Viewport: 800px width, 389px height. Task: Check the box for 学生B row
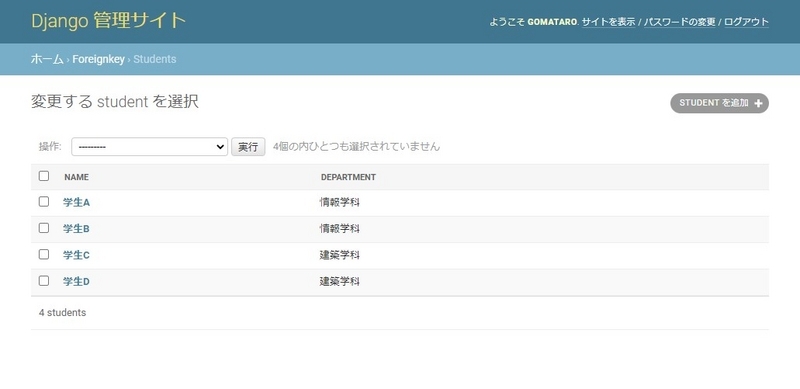click(x=44, y=228)
